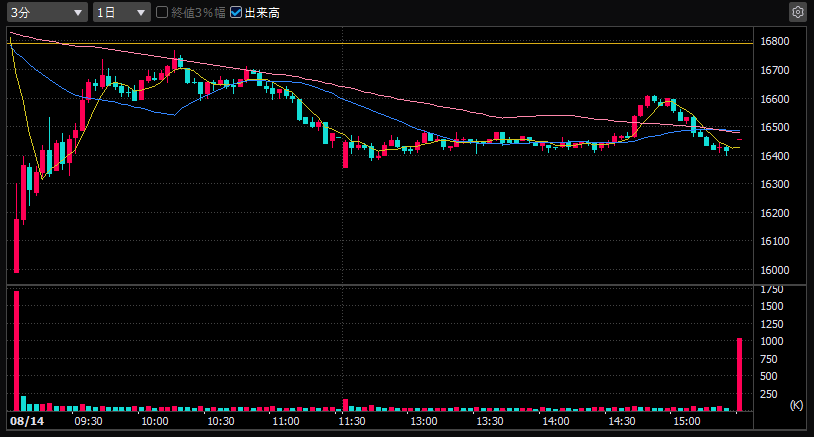Open the 1日 period dropdown
The width and height of the screenshot is (814, 437).
pos(121,12)
